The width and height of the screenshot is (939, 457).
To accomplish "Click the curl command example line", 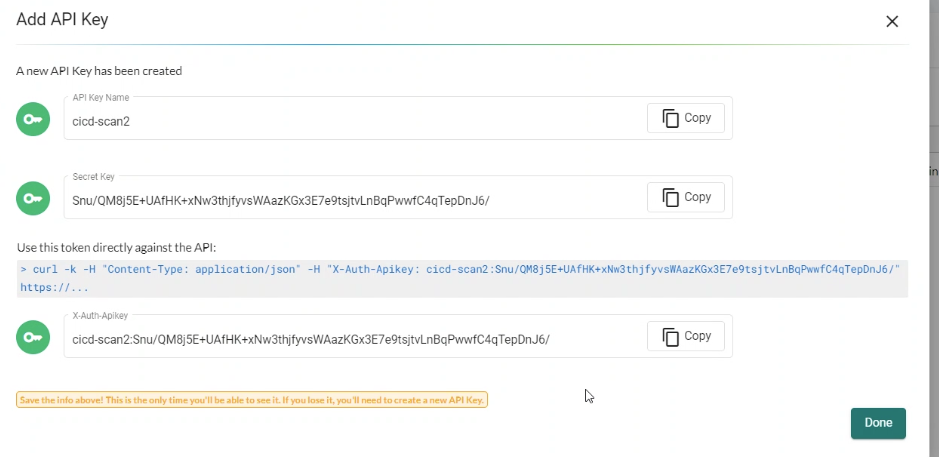I will [460, 269].
